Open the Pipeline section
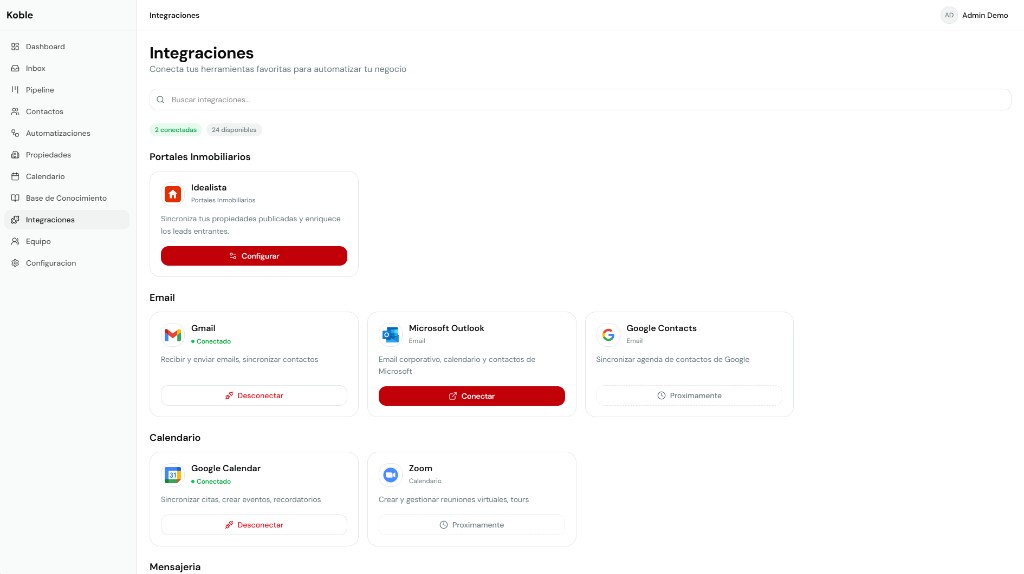This screenshot has height=574, width=1024. (x=40, y=90)
